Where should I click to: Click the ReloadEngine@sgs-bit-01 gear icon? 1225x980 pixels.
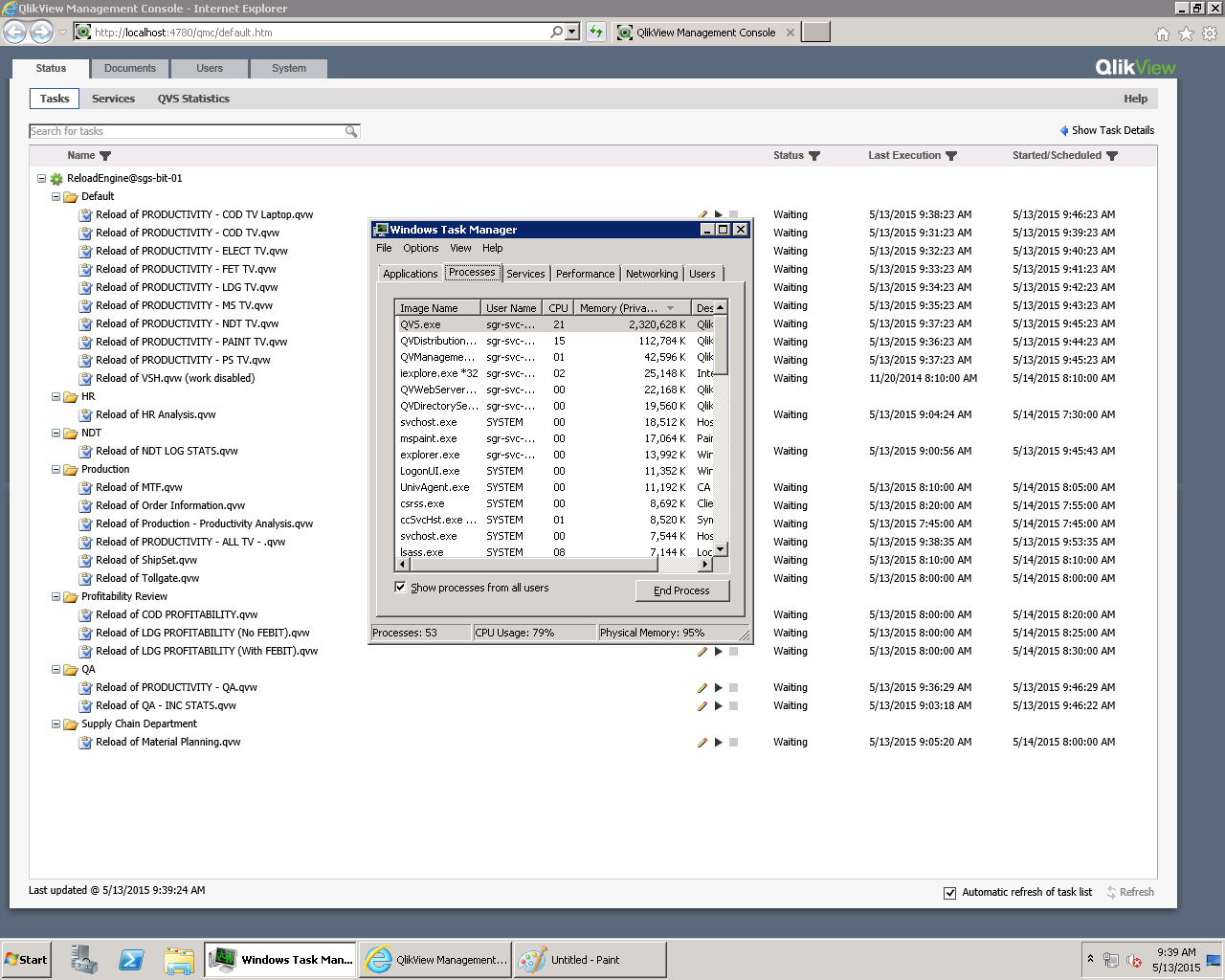(x=56, y=179)
